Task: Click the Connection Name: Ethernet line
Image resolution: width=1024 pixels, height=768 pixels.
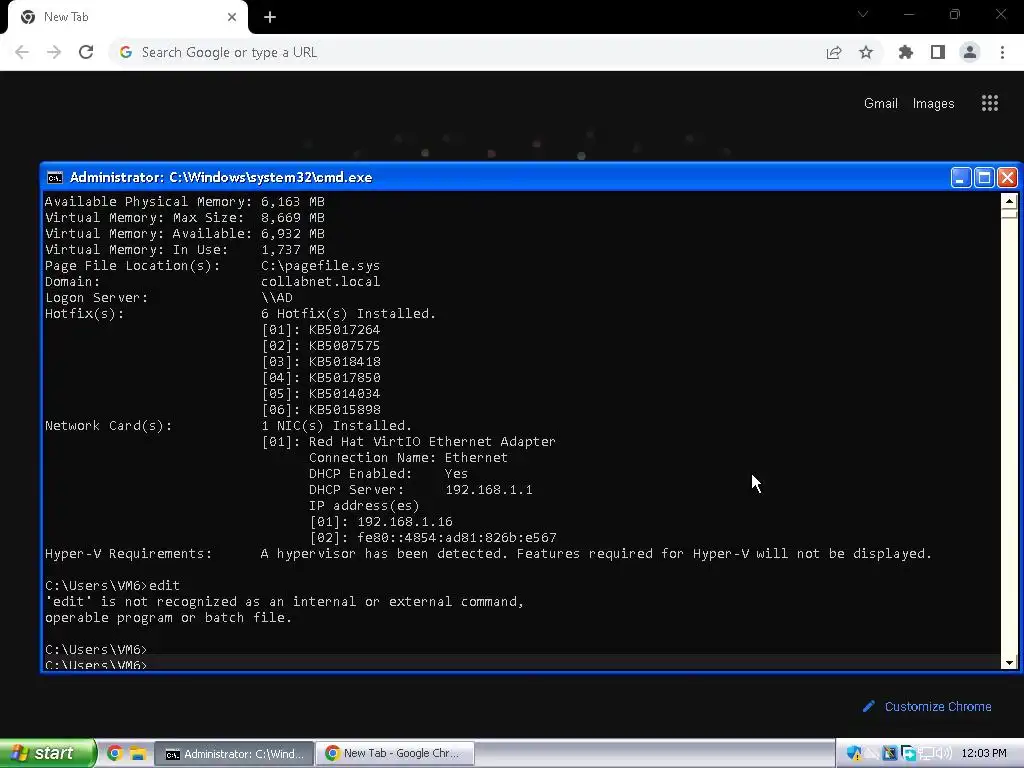Action: [408, 458]
